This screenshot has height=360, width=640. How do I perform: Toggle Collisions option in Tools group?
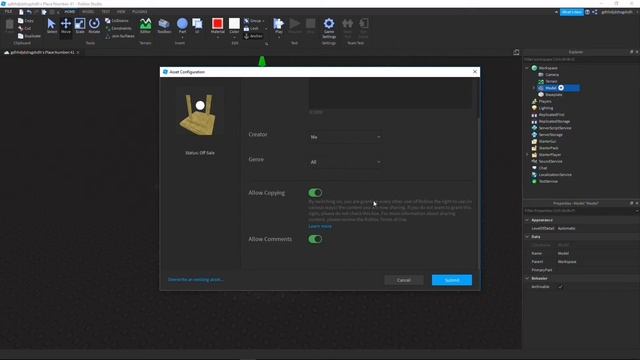pos(117,20)
